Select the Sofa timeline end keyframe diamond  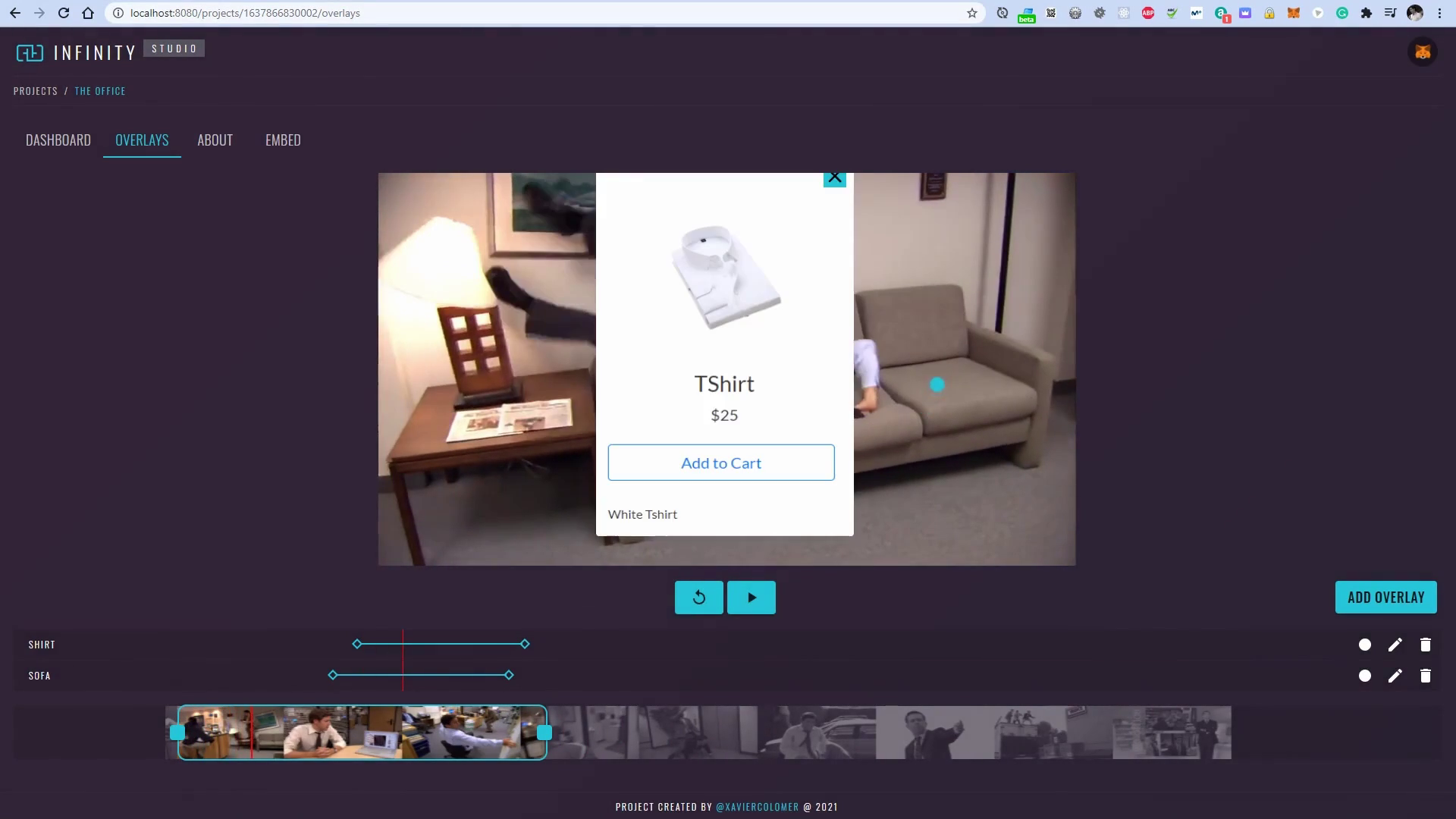(x=509, y=675)
